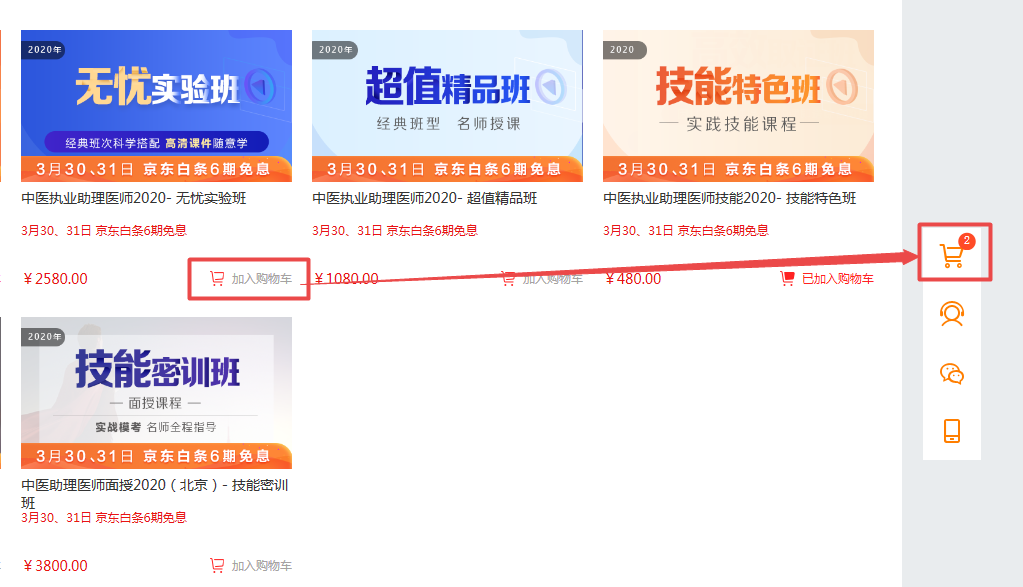This screenshot has height=587, width=1023.
Task: Add 技能密训班 to cart via 加入购物车
Action: coord(261,565)
